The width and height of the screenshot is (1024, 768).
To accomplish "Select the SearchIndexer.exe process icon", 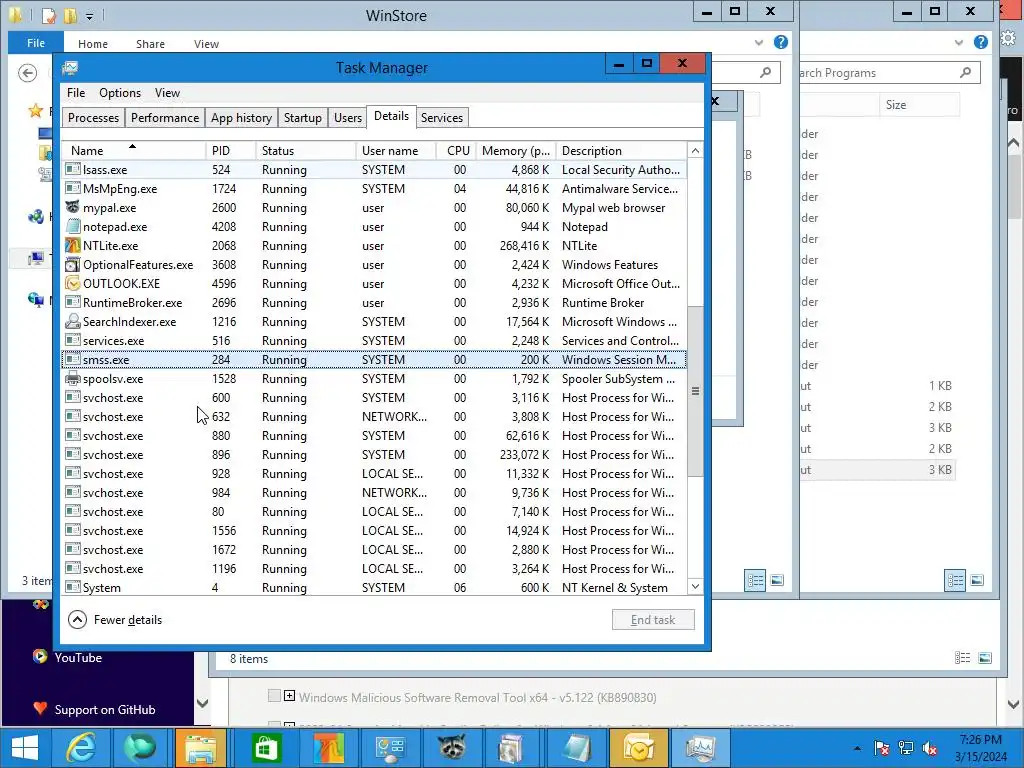I will point(72,321).
